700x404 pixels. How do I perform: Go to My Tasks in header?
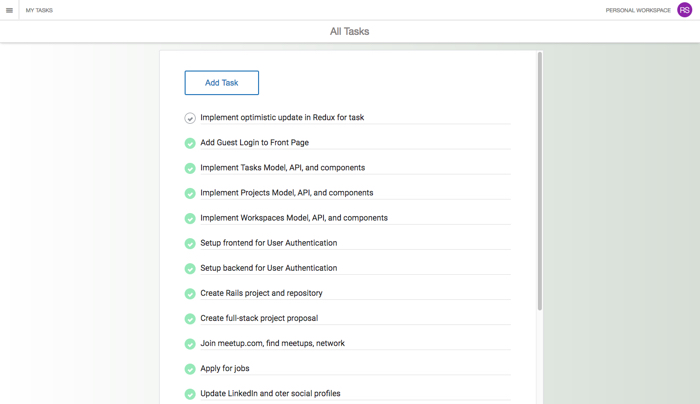point(39,10)
